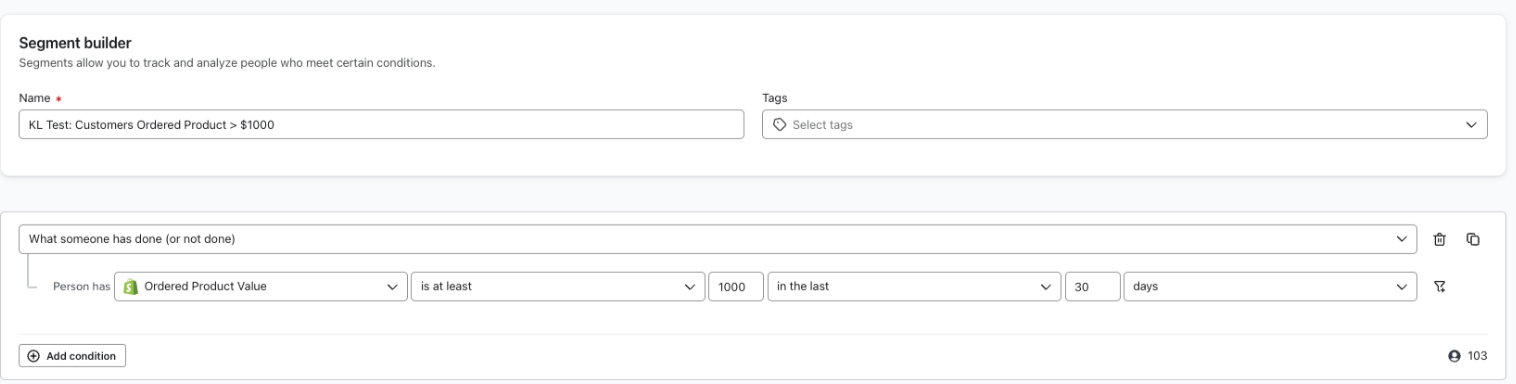The width and height of the screenshot is (1516, 384).
Task: Open the "in the last" timeframe dropdown
Action: [914, 286]
